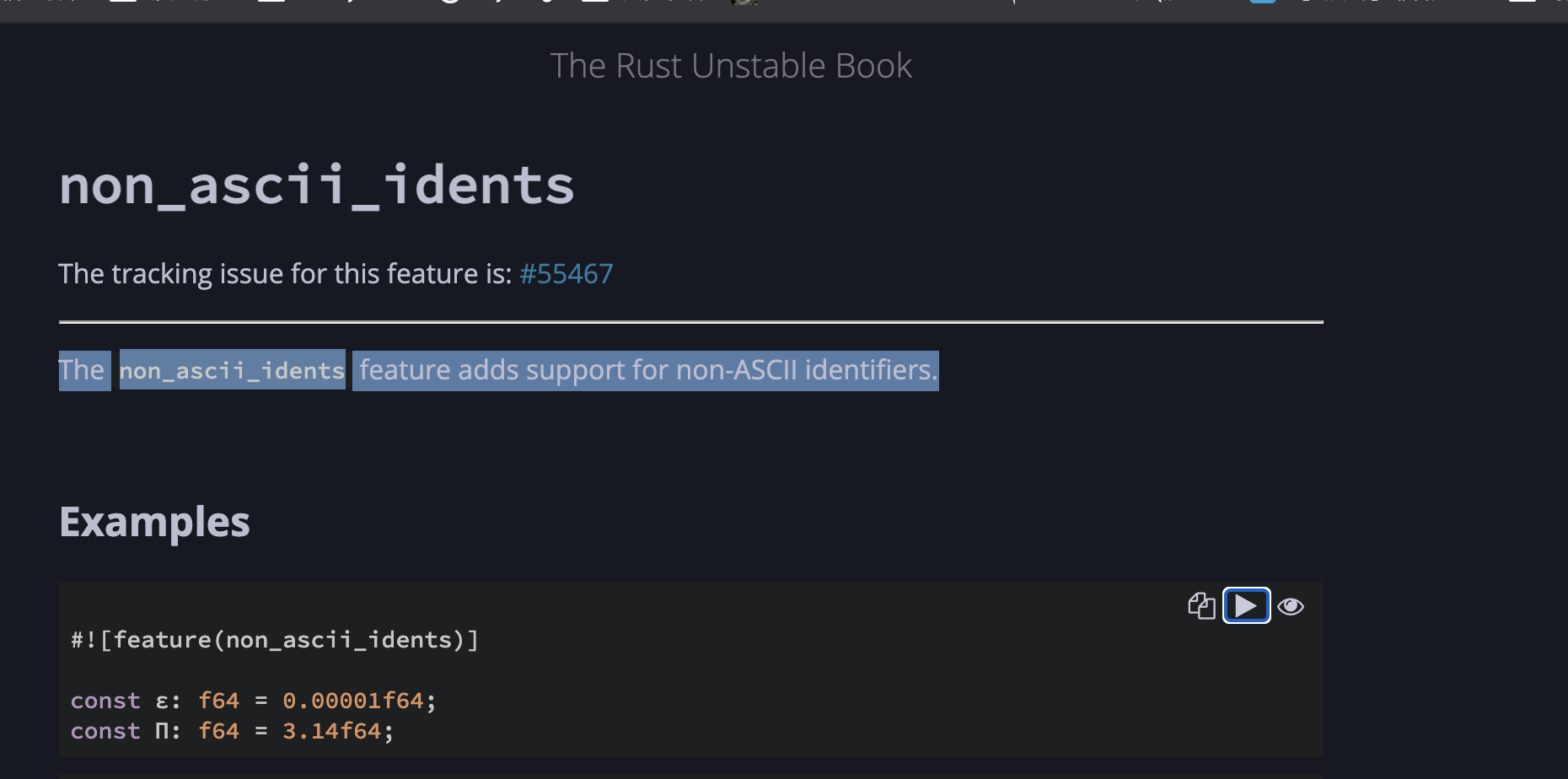Click the 0.00001f64 value in code
The height and width of the screenshot is (779, 1568).
[x=352, y=701]
